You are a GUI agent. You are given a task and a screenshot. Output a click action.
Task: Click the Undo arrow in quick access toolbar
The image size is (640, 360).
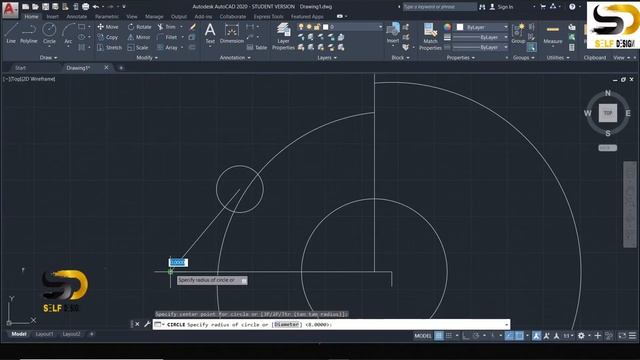coord(96,7)
